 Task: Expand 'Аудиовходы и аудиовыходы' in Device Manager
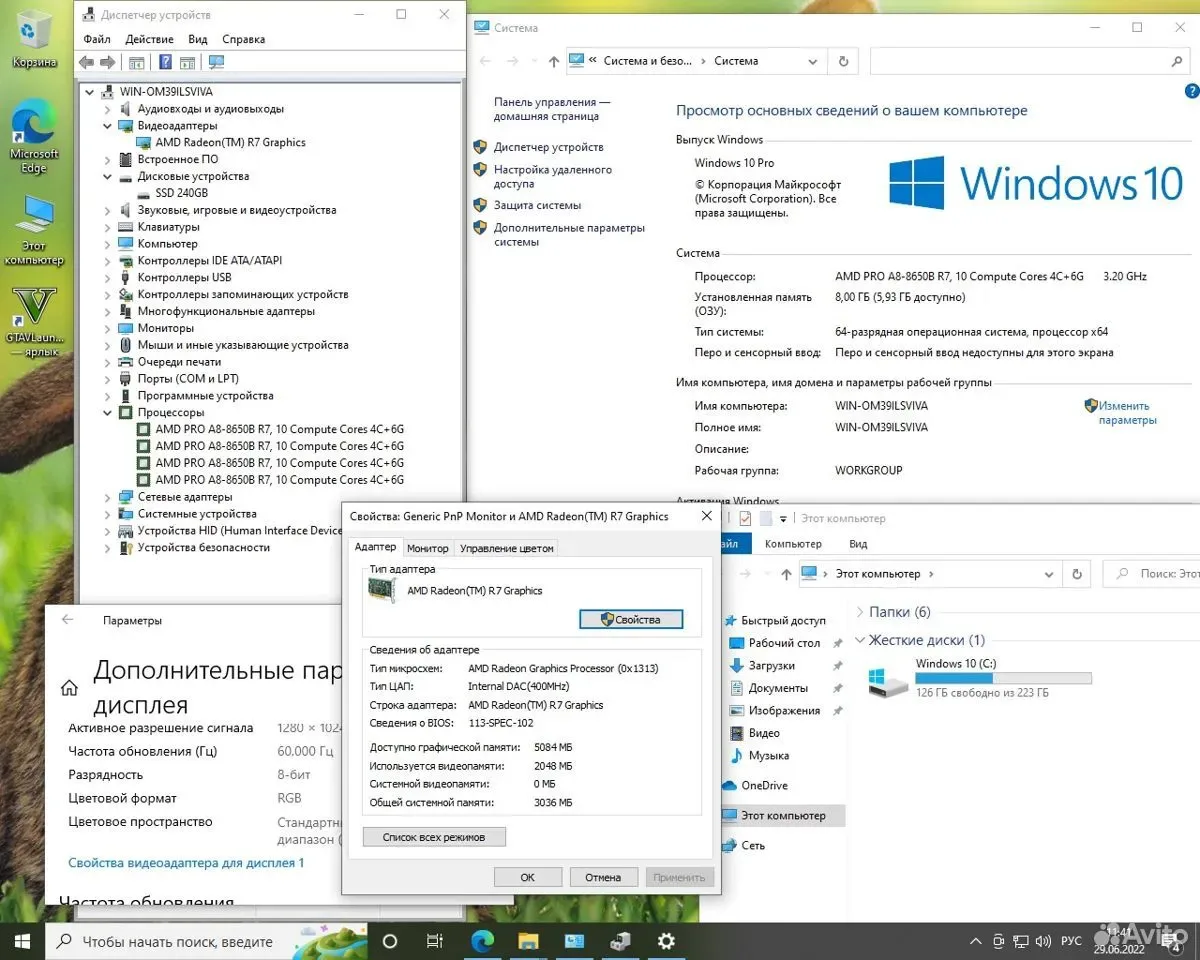pos(108,109)
